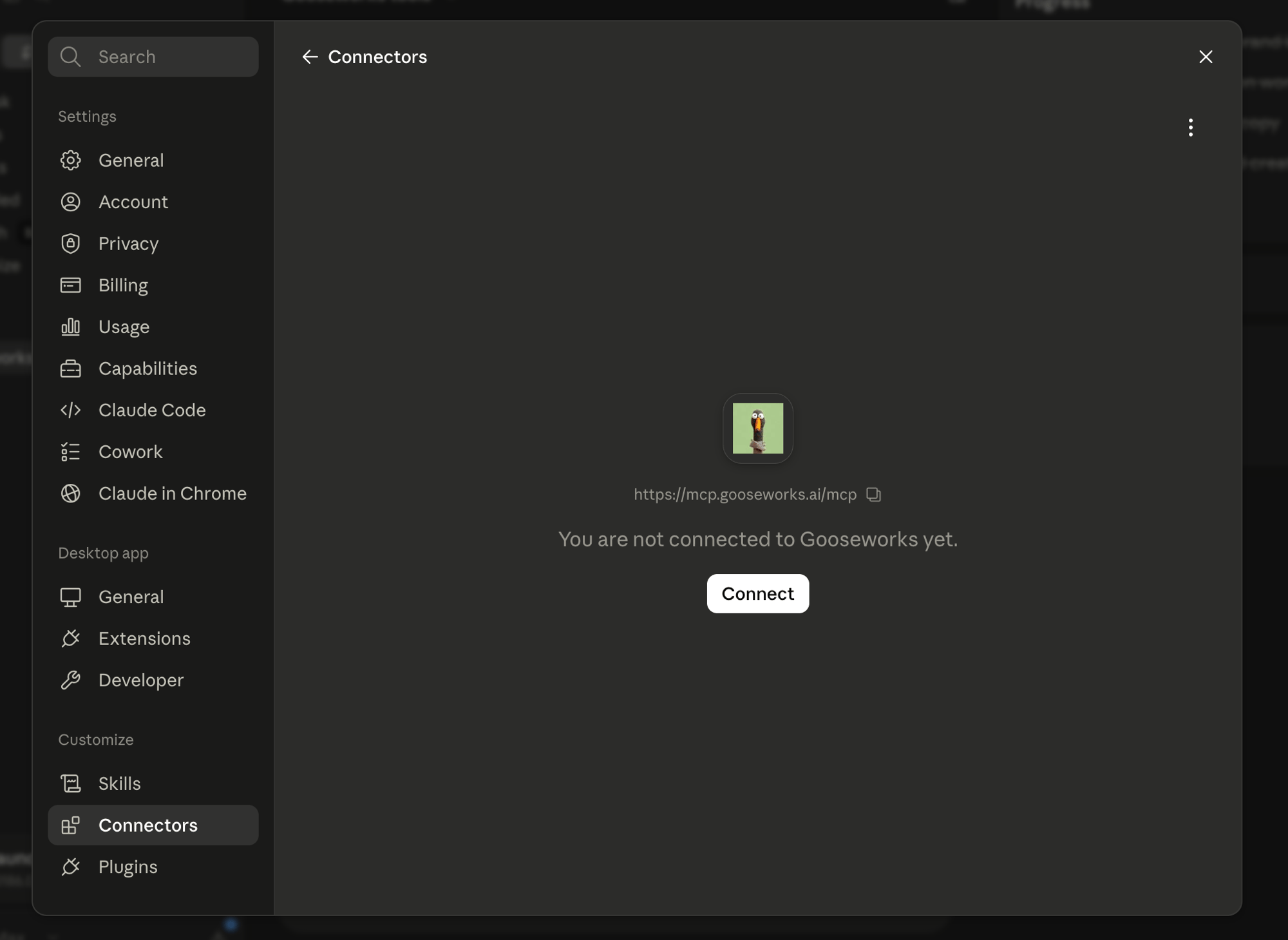Click the Claude Code brackets icon
The width and height of the screenshot is (1288, 940).
click(70, 410)
